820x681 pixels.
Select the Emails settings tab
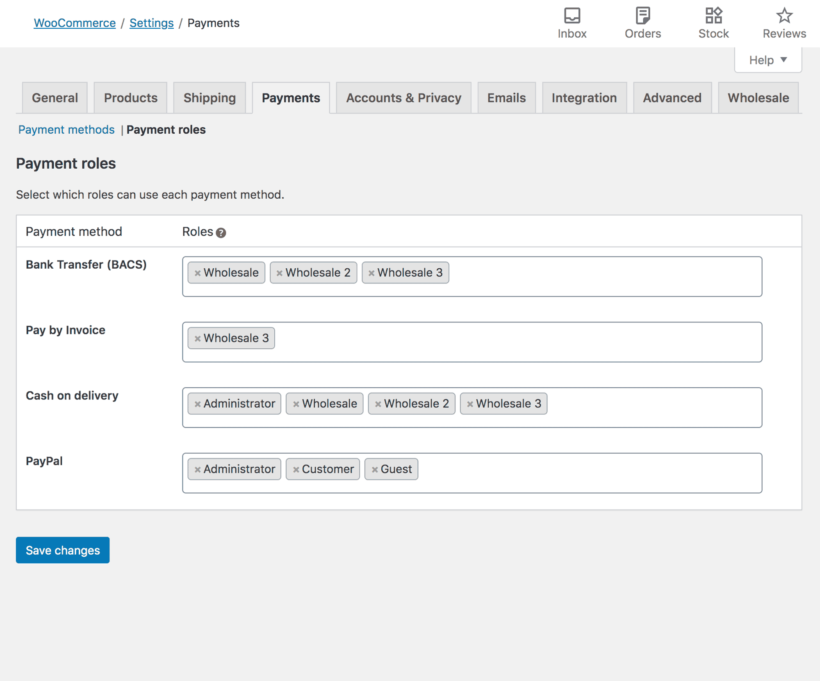tap(506, 97)
